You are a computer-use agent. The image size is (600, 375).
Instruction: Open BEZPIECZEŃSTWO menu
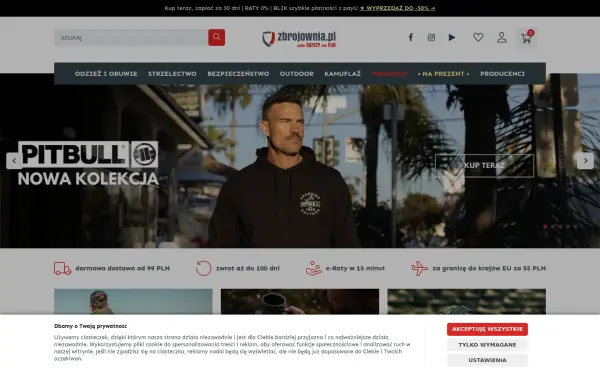click(238, 73)
